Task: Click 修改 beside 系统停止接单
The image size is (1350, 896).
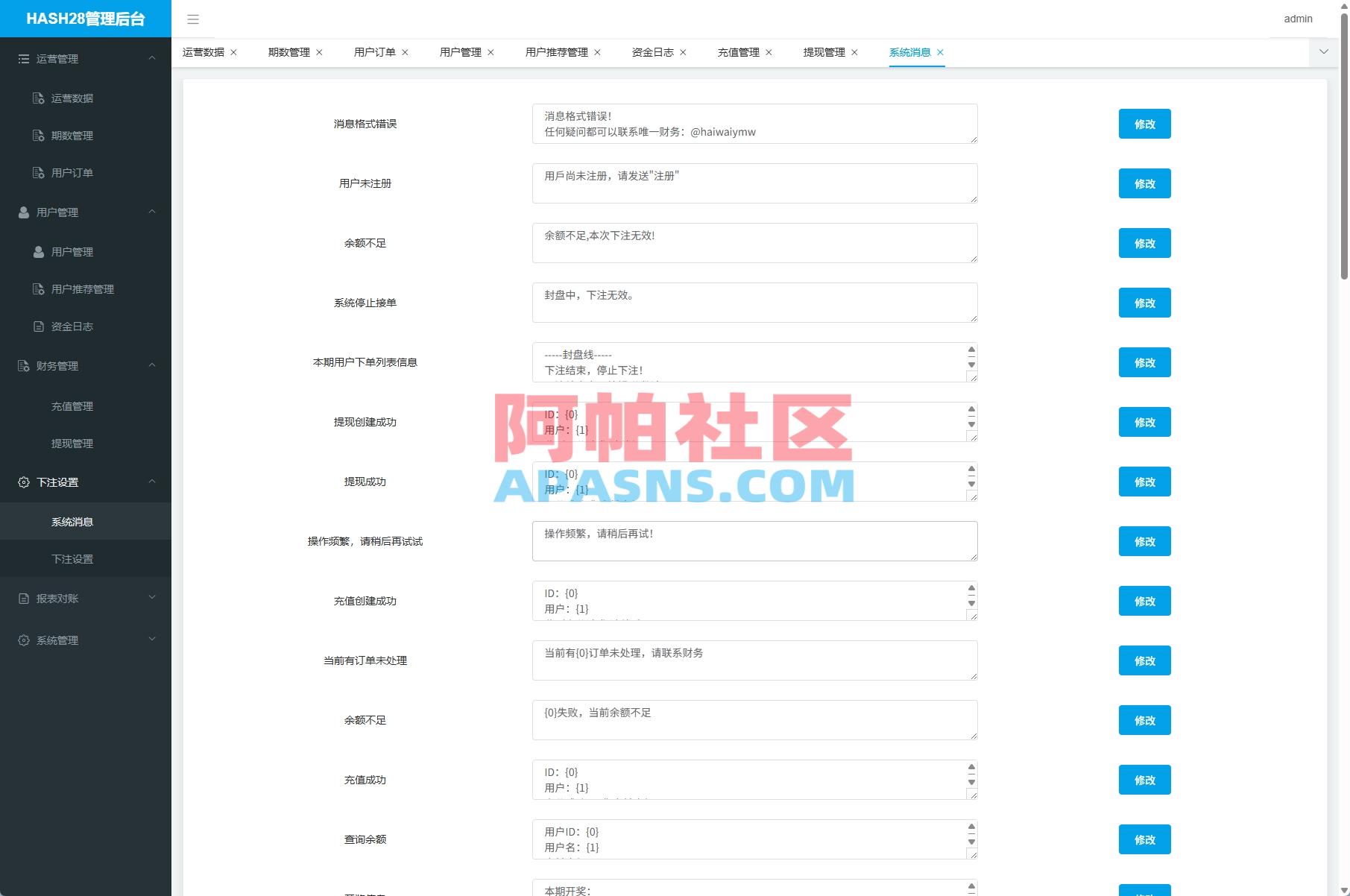Action: pos(1144,303)
